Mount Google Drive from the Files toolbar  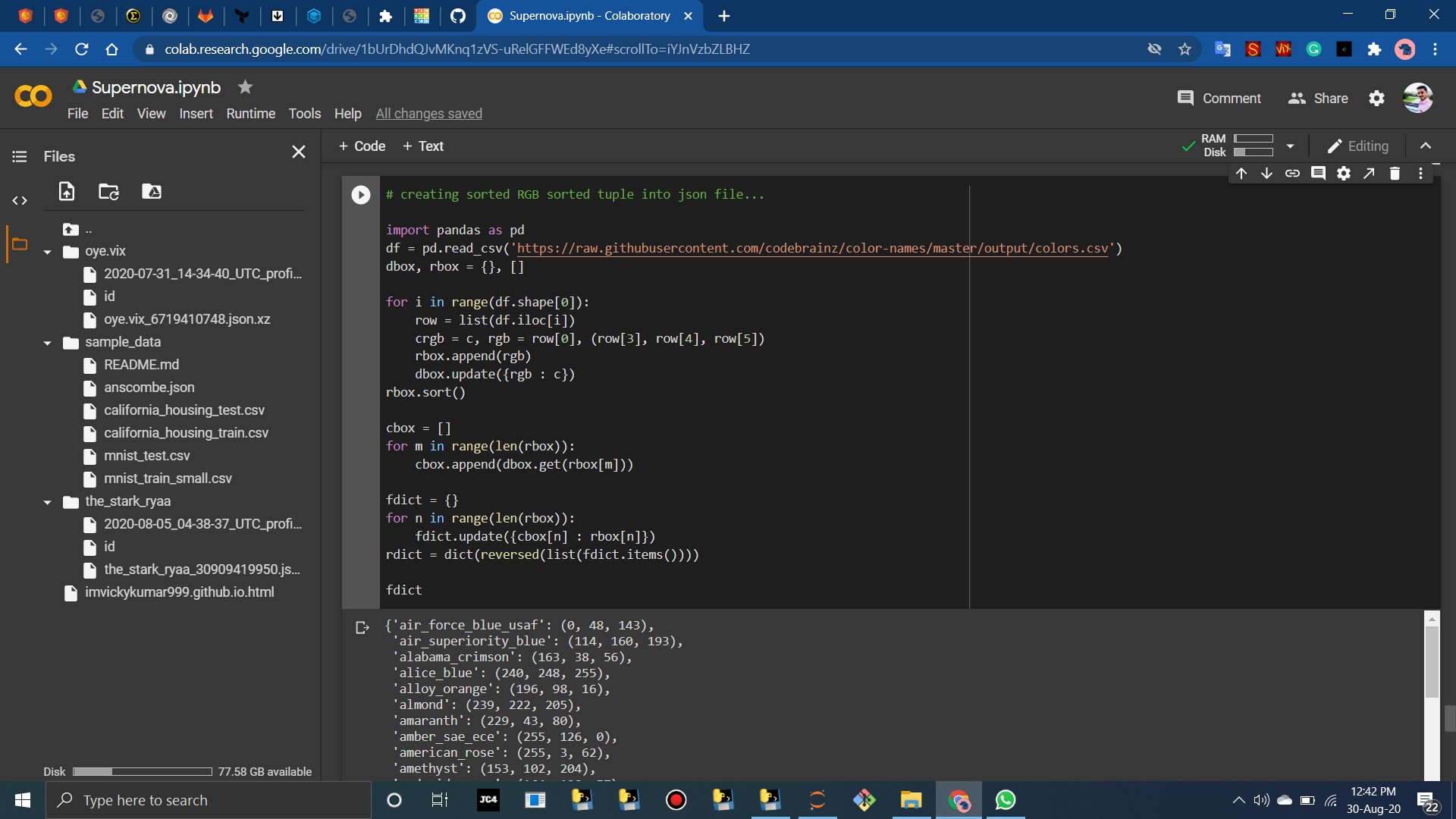pyautogui.click(x=151, y=191)
